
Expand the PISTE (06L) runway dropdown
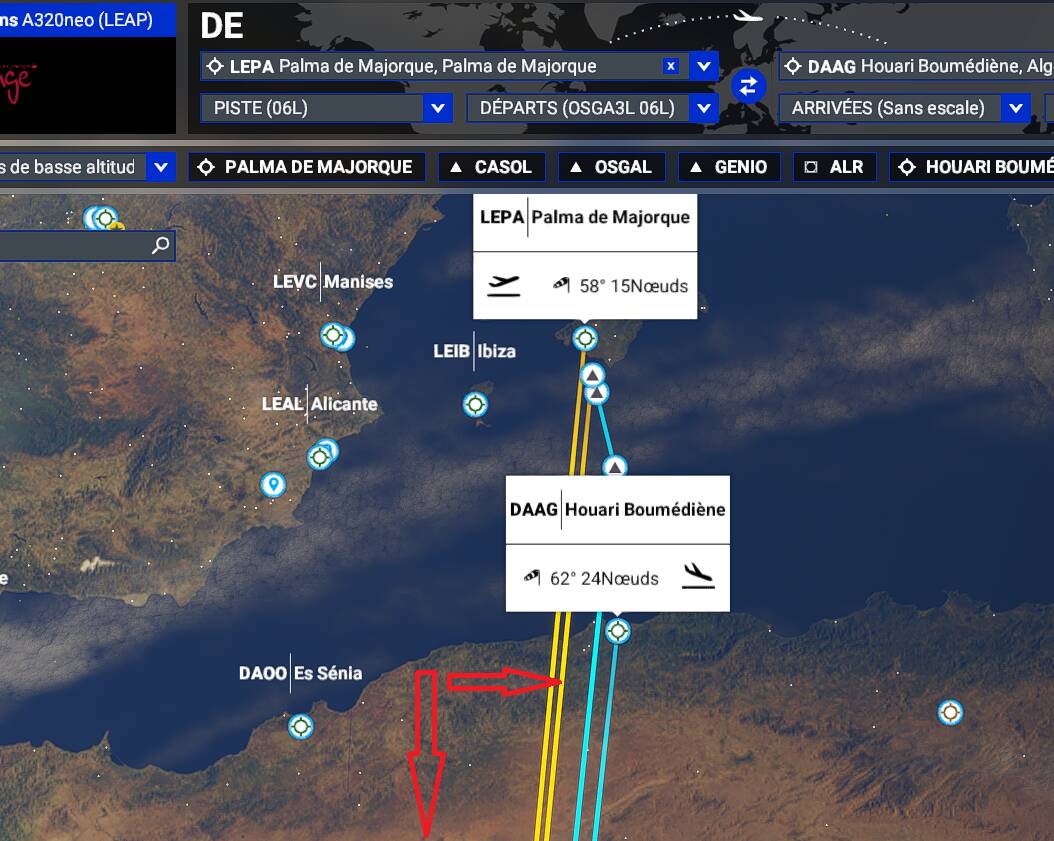[x=438, y=108]
